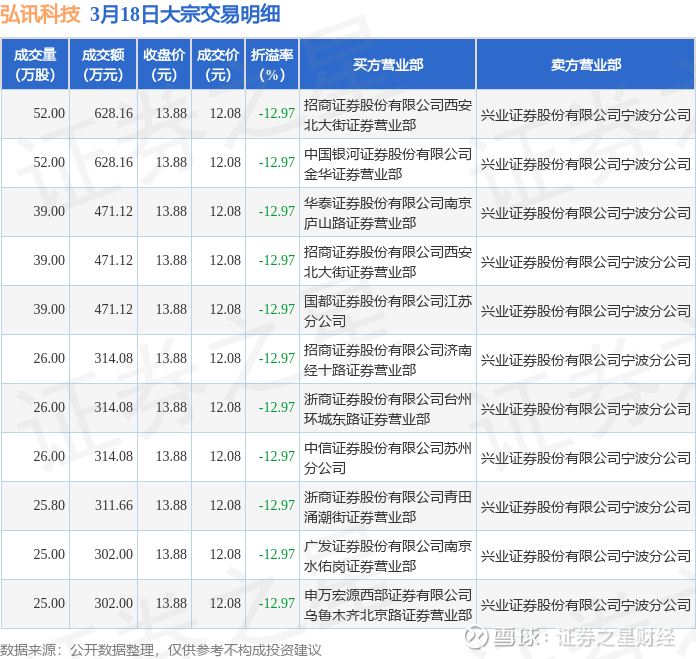Click buyer 华泰证券股份有限公司南京庐山路证券营业部
Viewport: 696px width, 659px height.
click(x=388, y=213)
